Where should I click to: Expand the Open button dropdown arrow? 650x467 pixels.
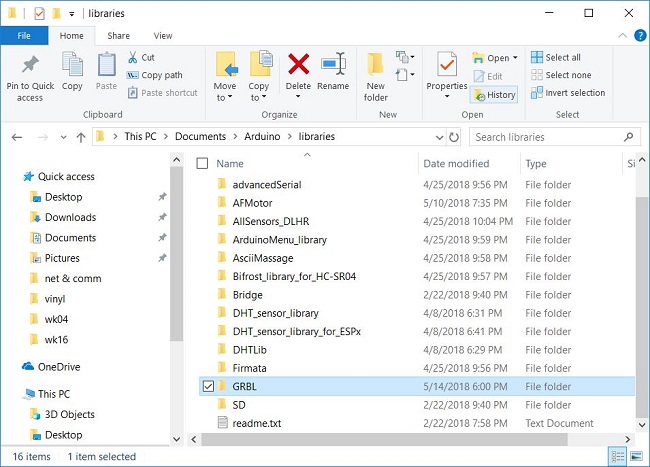pos(515,58)
